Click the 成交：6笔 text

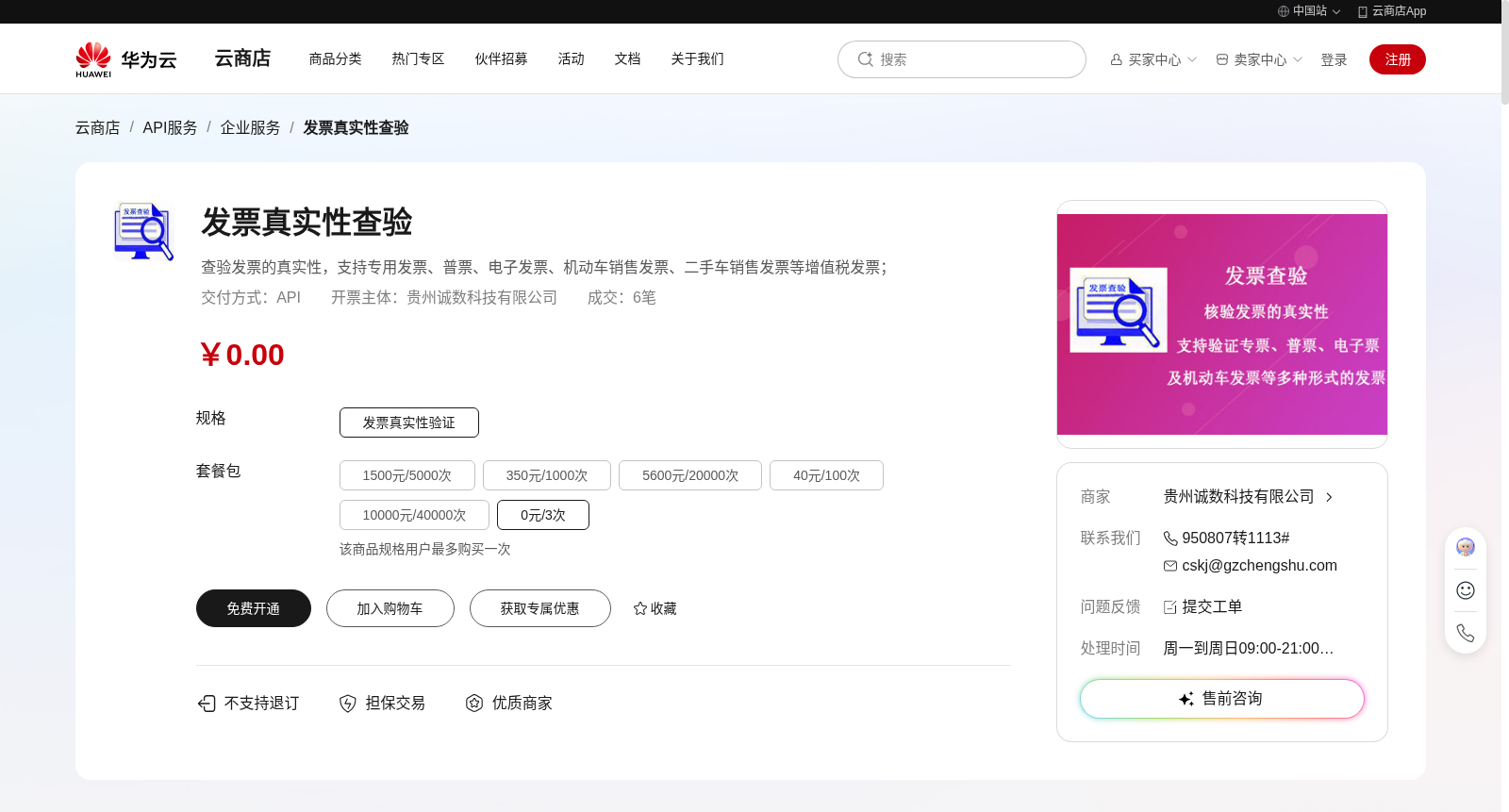pyautogui.click(x=622, y=298)
